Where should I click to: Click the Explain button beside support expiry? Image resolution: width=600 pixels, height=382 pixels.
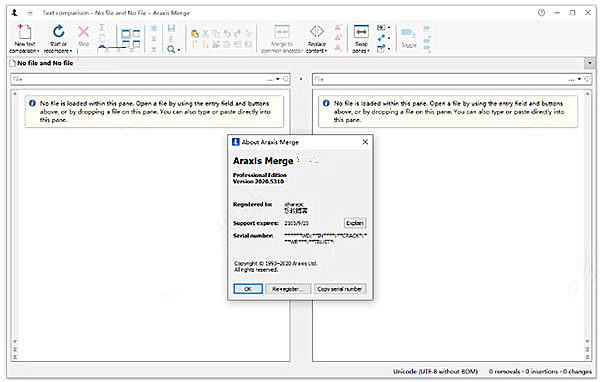(x=355, y=223)
